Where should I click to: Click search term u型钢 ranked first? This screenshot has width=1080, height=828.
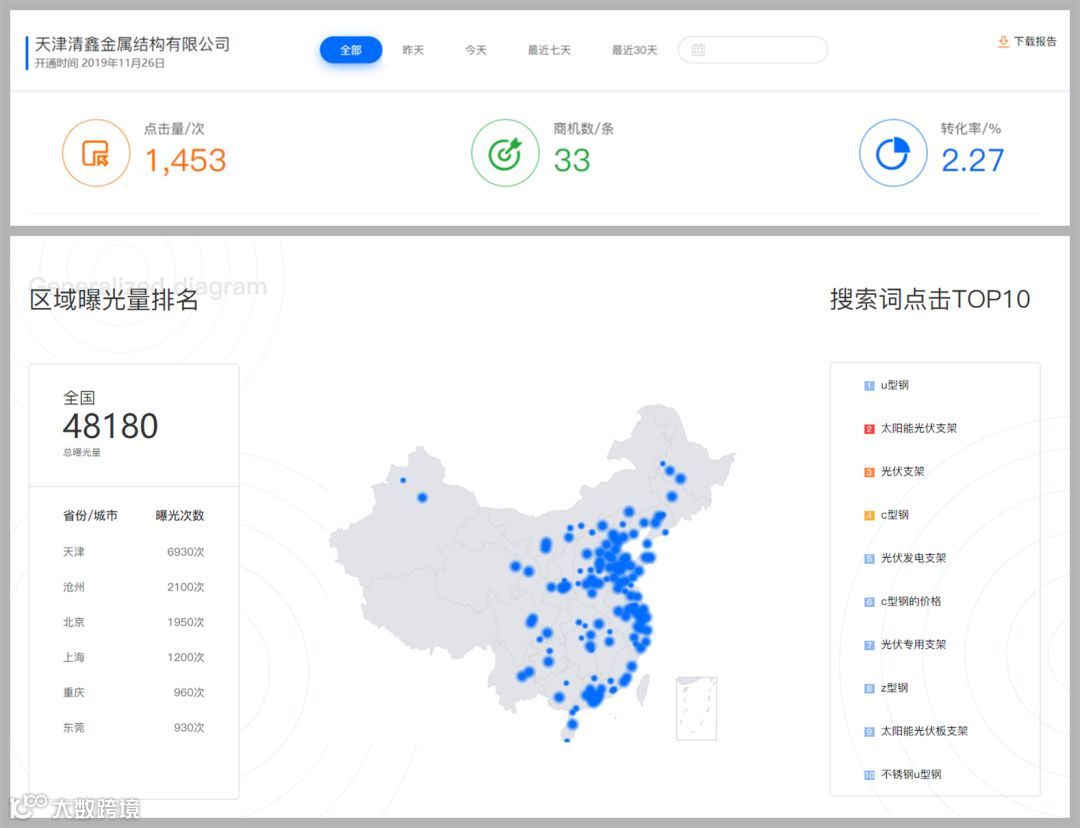pyautogui.click(x=895, y=385)
